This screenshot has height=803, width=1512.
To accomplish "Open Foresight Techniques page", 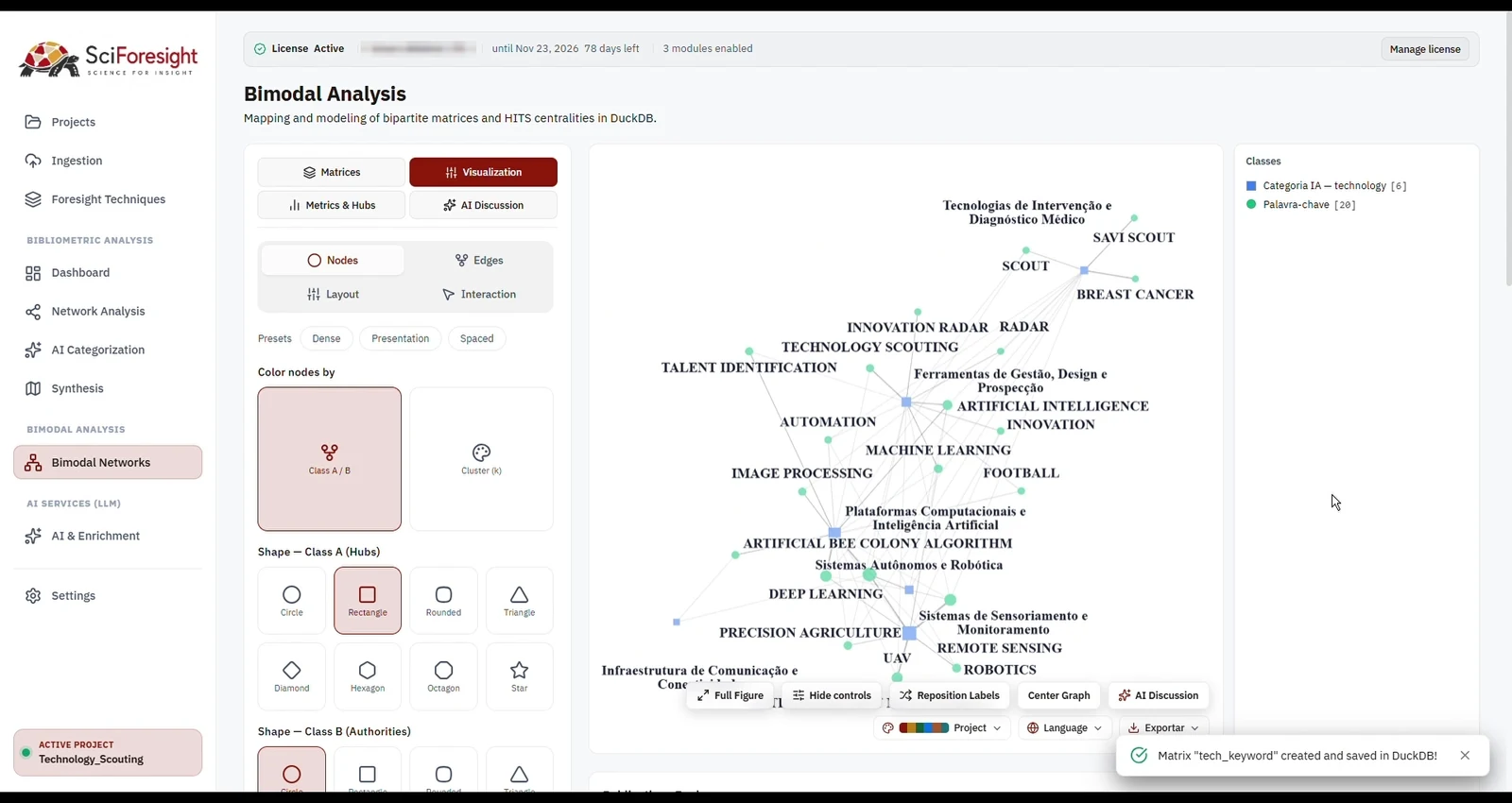I will point(108,199).
